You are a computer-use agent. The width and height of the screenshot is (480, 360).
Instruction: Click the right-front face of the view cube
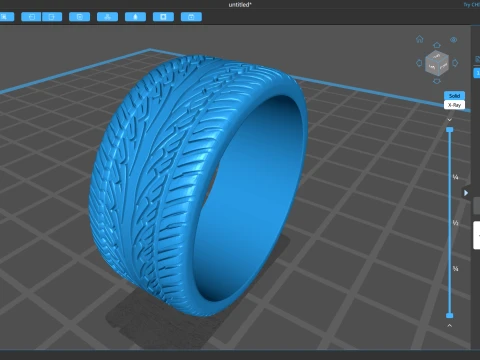[443, 67]
